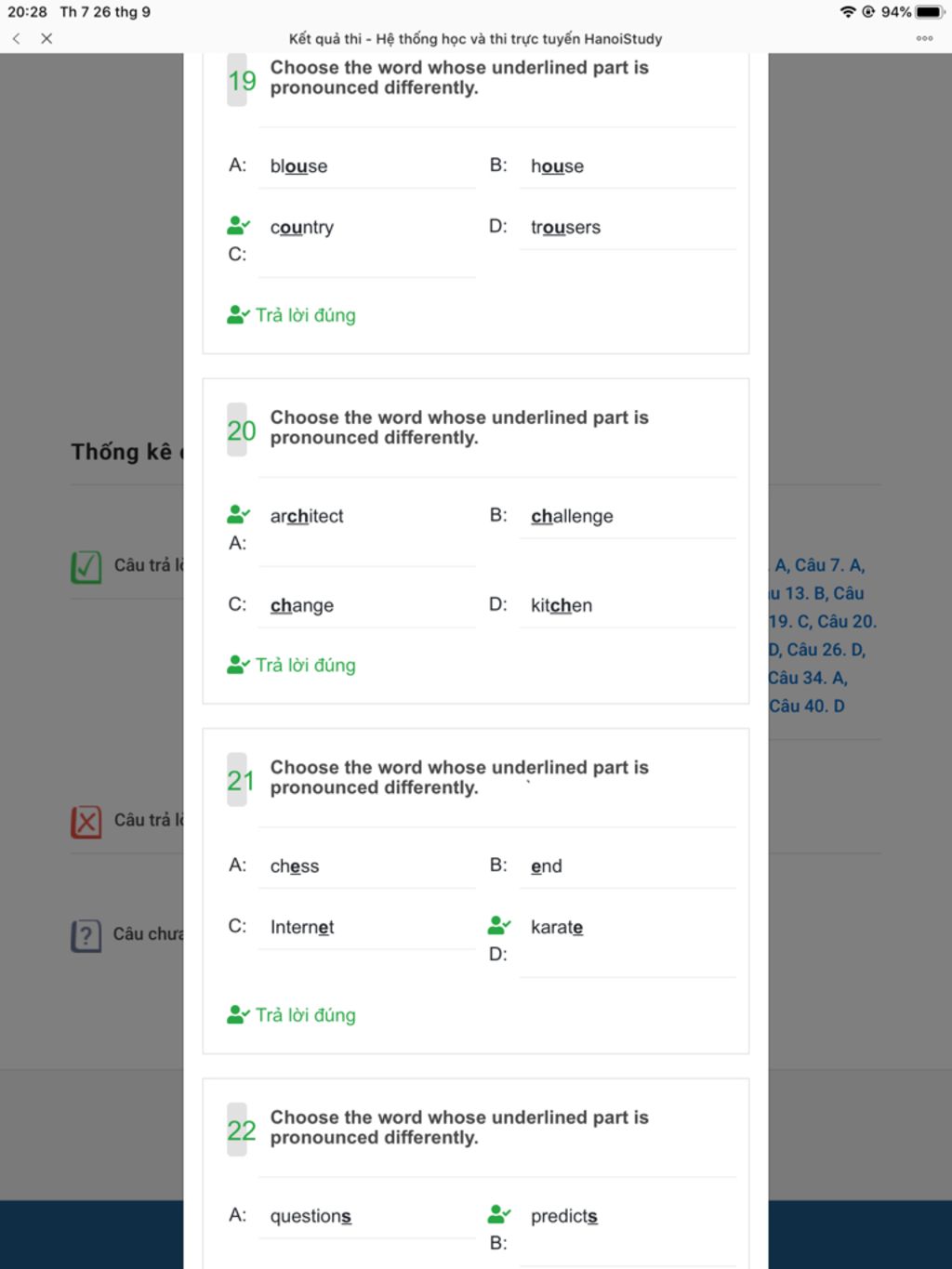Screen dimensions: 952x1269
Task: Open the three-dots more options menu
Action: click(x=924, y=38)
